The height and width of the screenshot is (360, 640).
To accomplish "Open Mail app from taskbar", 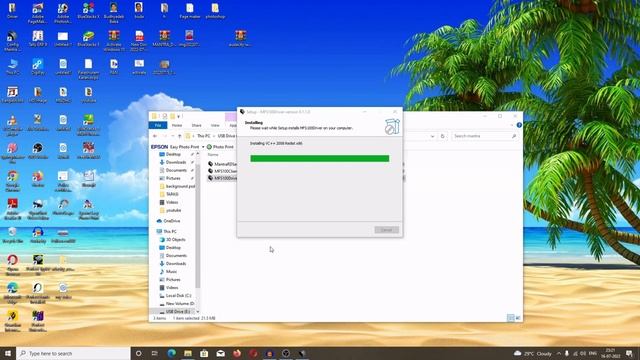I will coord(220,353).
